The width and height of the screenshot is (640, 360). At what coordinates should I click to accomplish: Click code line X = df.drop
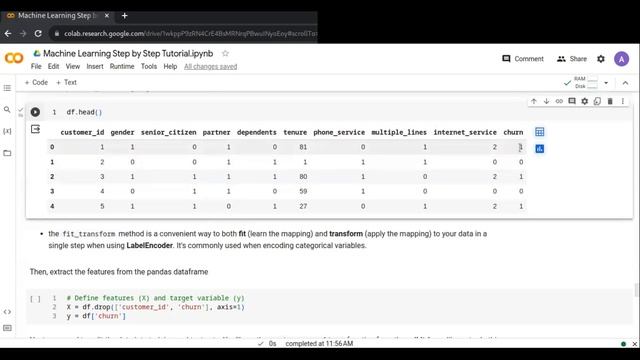tap(155, 307)
